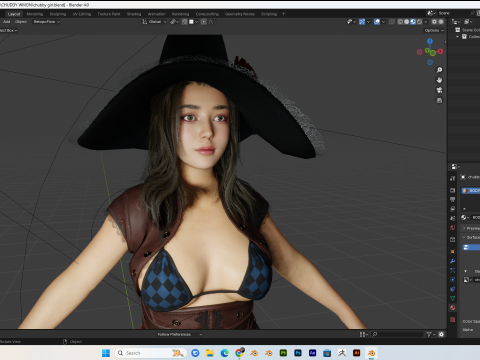Toggle viewport gizmos display
480x360 pixels.
362,22
